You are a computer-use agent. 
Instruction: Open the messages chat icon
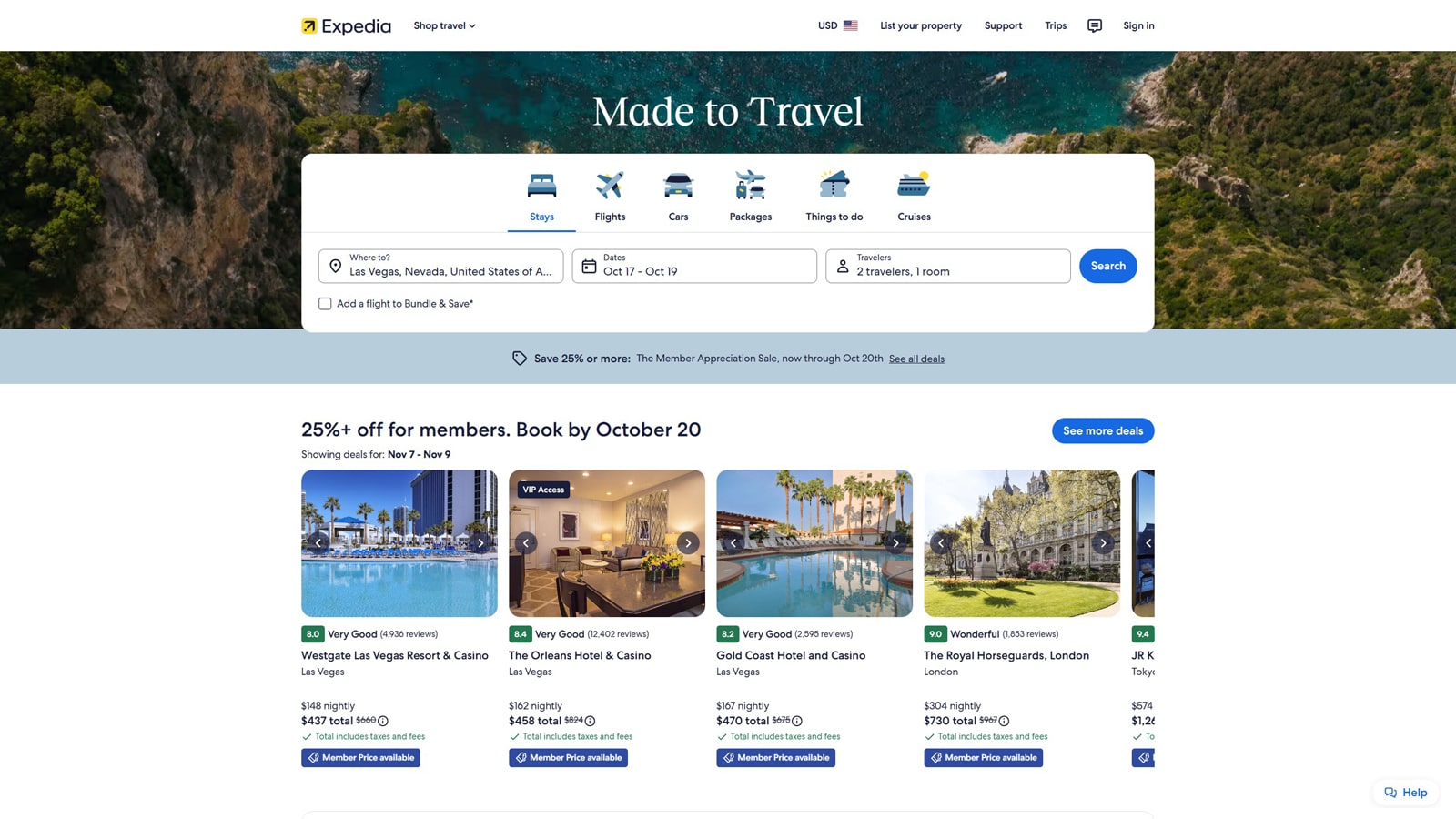pyautogui.click(x=1095, y=25)
